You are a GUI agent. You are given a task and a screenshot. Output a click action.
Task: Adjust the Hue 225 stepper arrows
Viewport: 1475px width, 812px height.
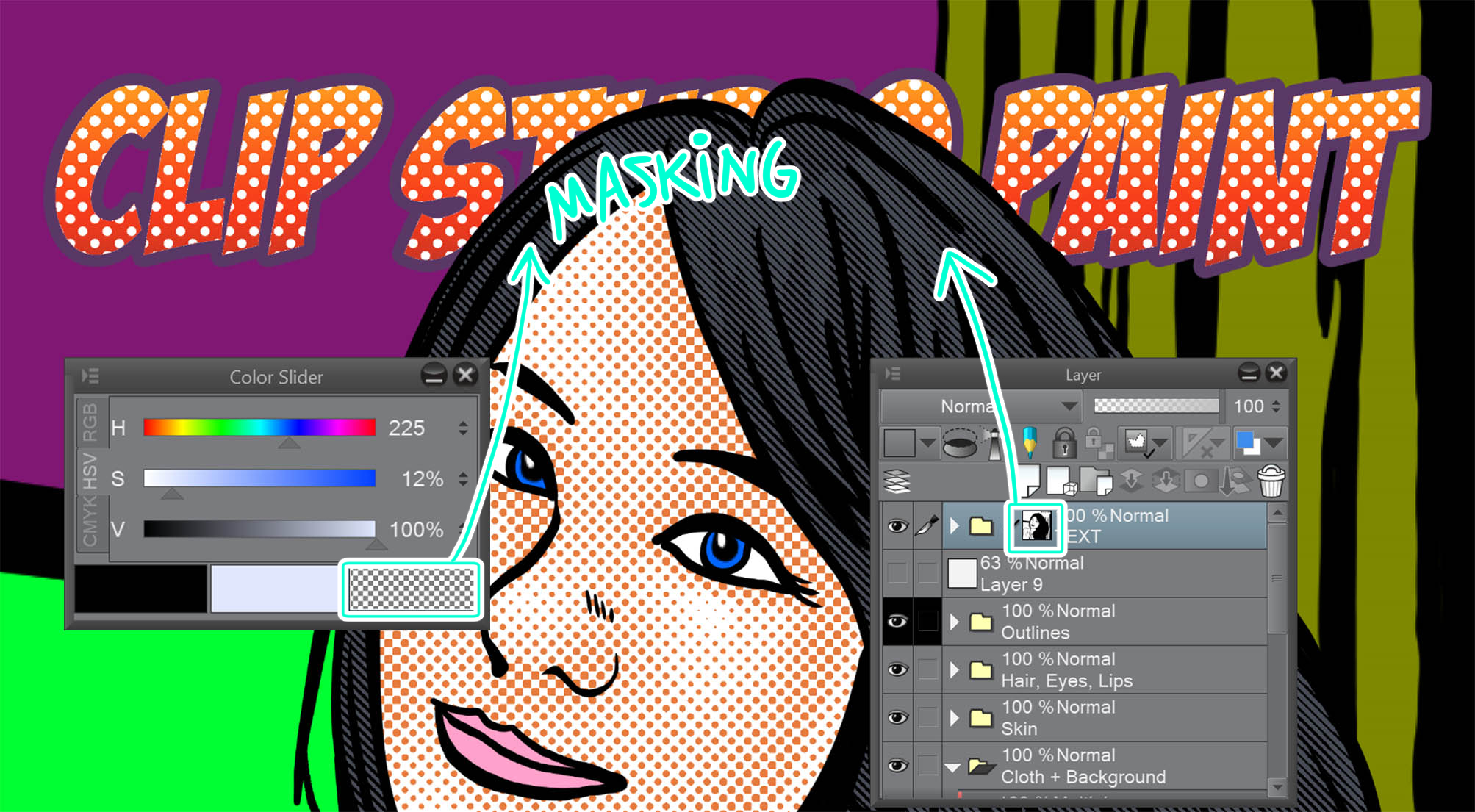point(463,428)
